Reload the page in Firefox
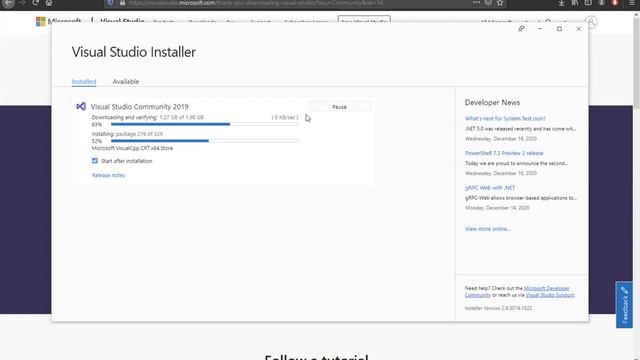 (x=36, y=3)
